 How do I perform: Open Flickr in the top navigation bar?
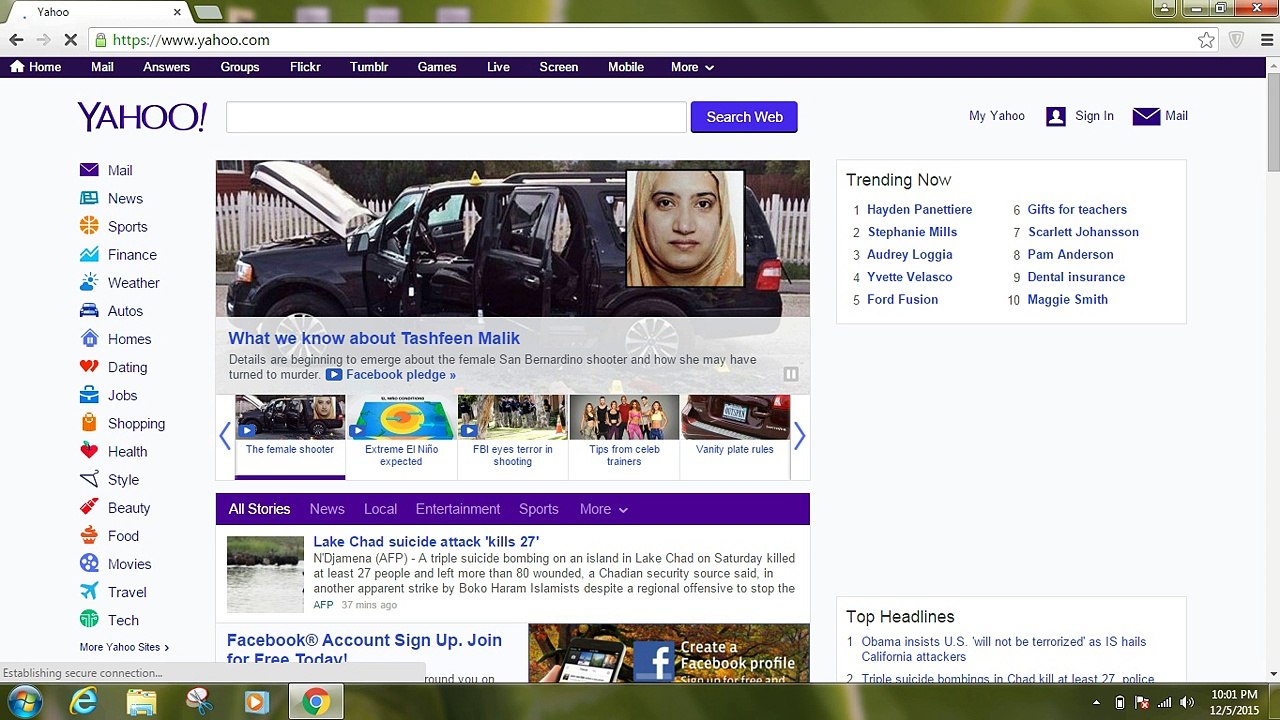click(305, 67)
